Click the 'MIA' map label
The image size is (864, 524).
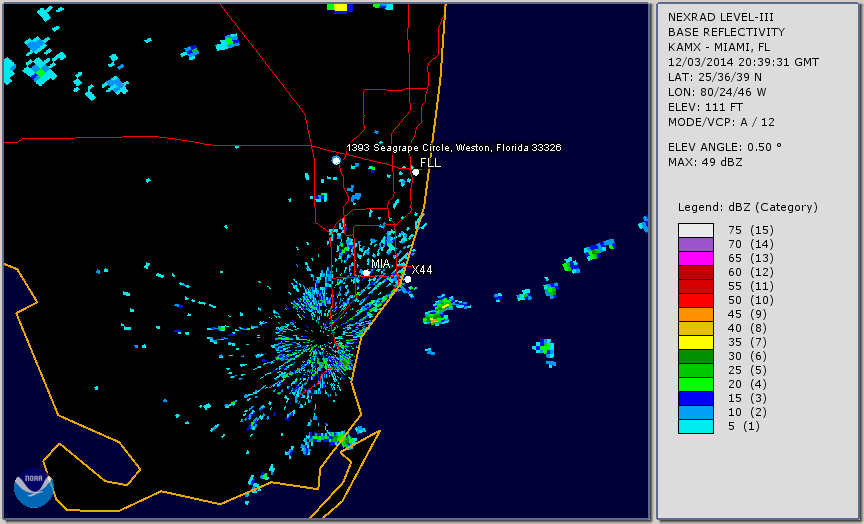[381, 263]
